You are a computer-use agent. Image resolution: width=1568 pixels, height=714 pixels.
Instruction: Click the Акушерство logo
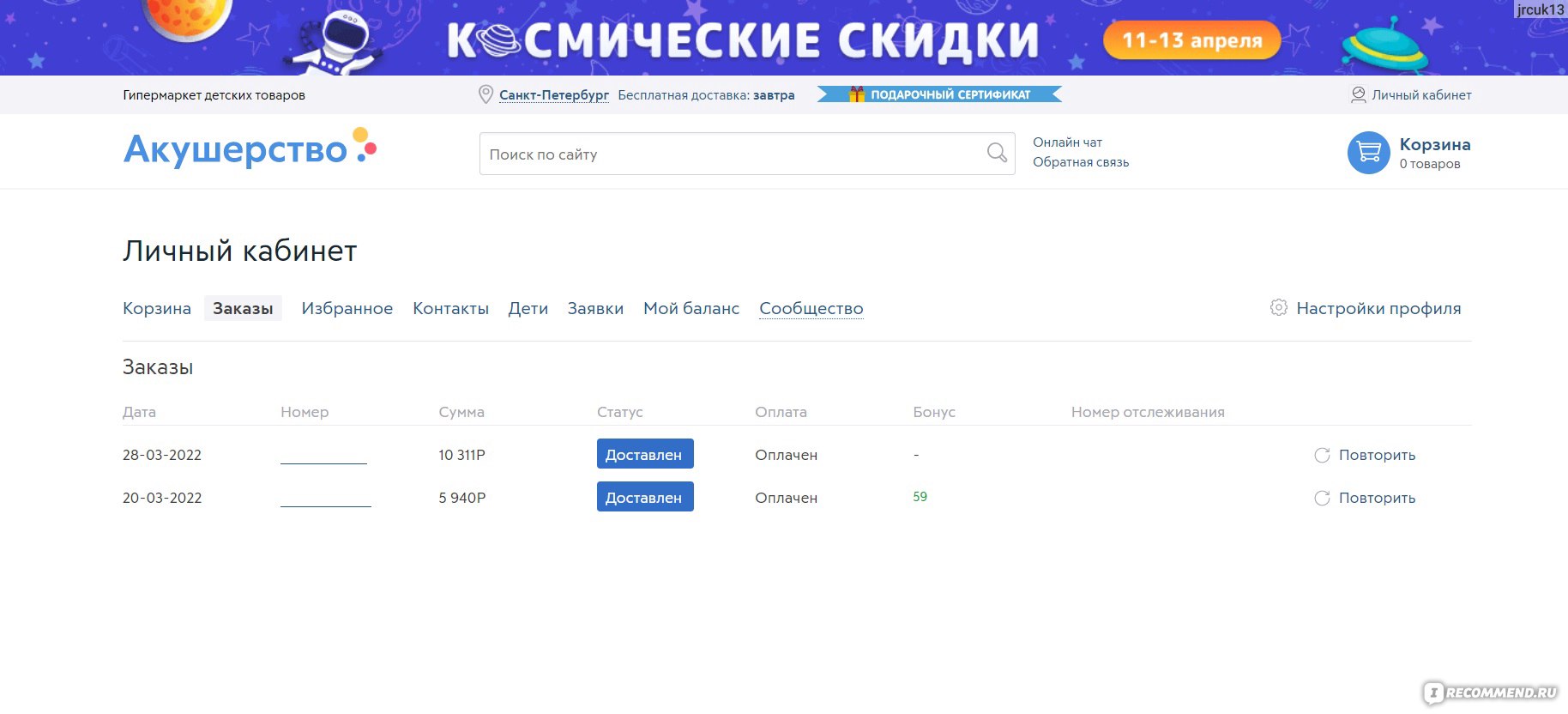click(250, 148)
